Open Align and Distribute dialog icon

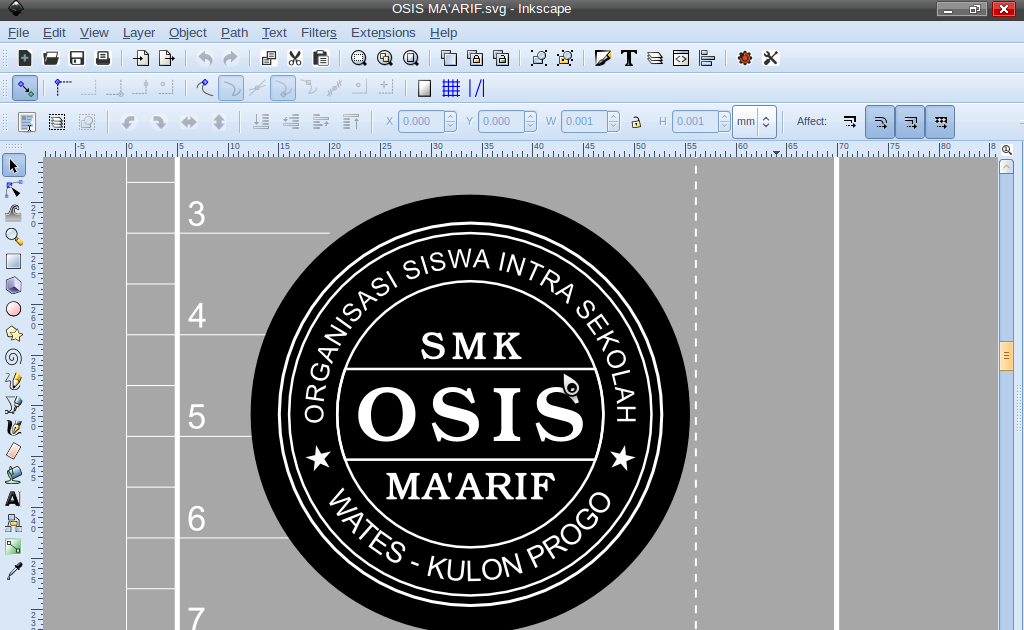[707, 58]
